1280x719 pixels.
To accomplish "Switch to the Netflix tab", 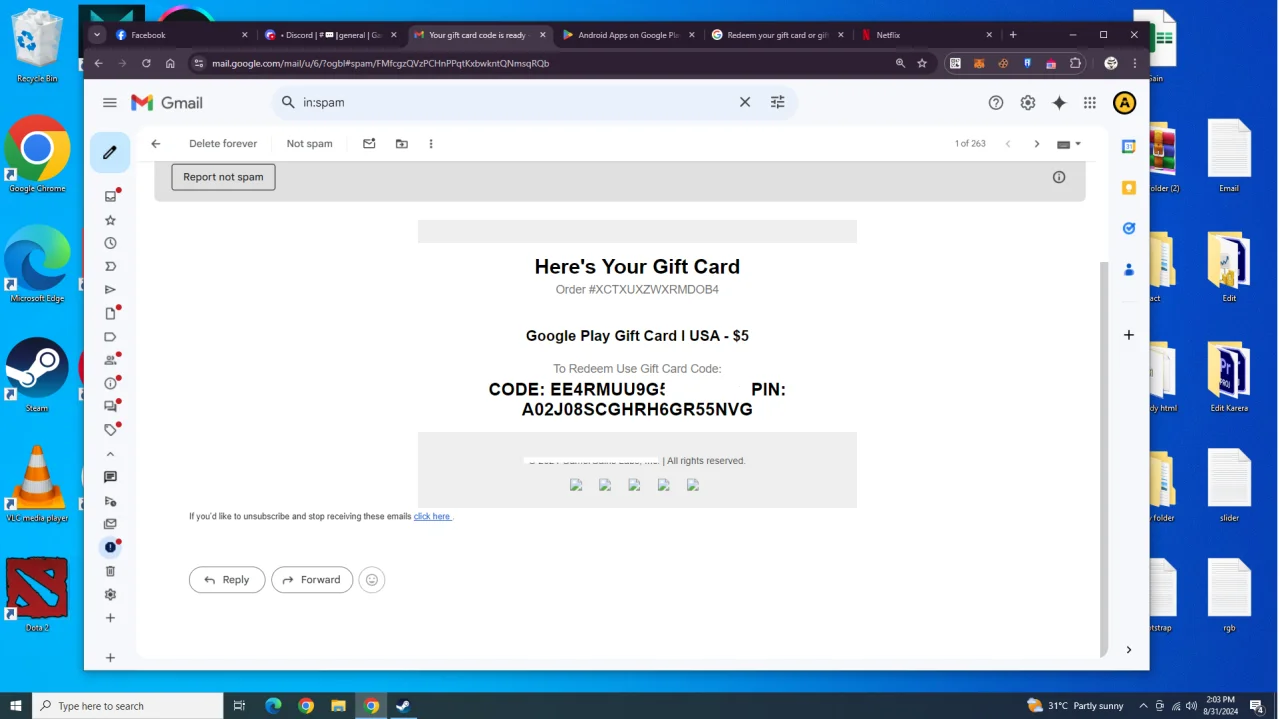I will 926,35.
